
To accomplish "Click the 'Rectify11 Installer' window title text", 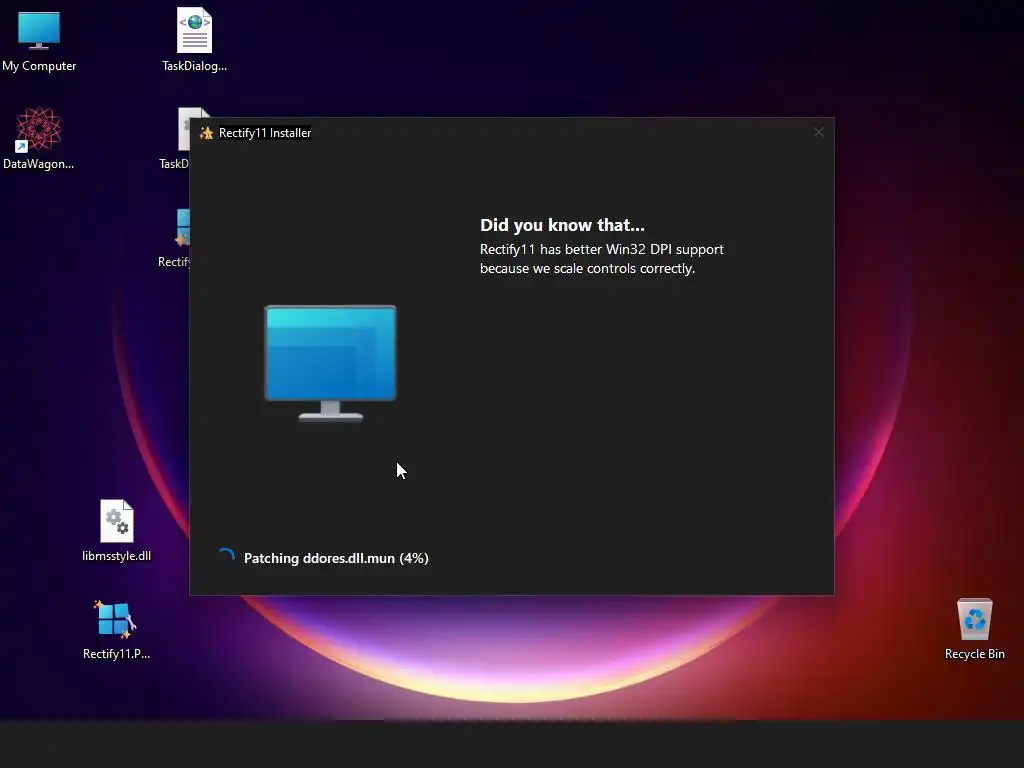I will [x=264, y=133].
